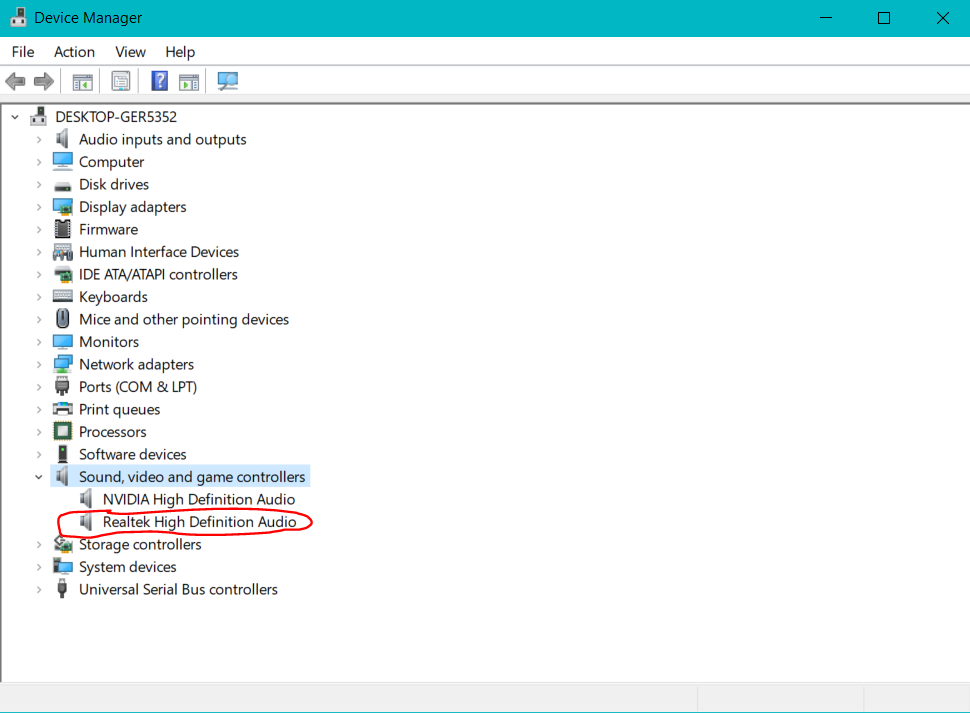Click the Software devices icon

pyautogui.click(x=62, y=454)
